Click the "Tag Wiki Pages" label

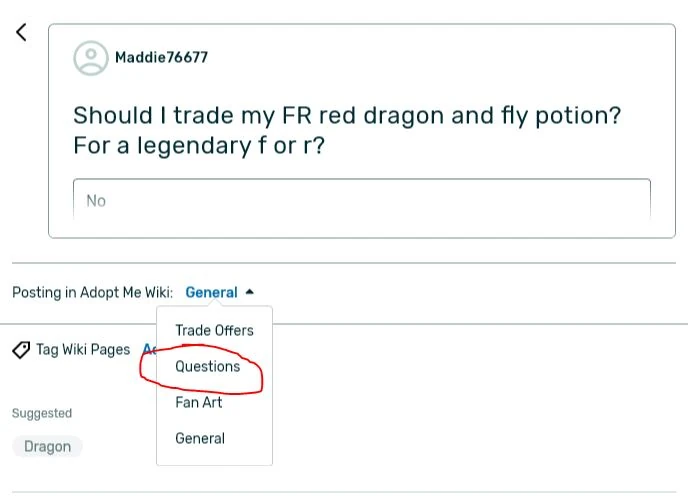(83, 350)
